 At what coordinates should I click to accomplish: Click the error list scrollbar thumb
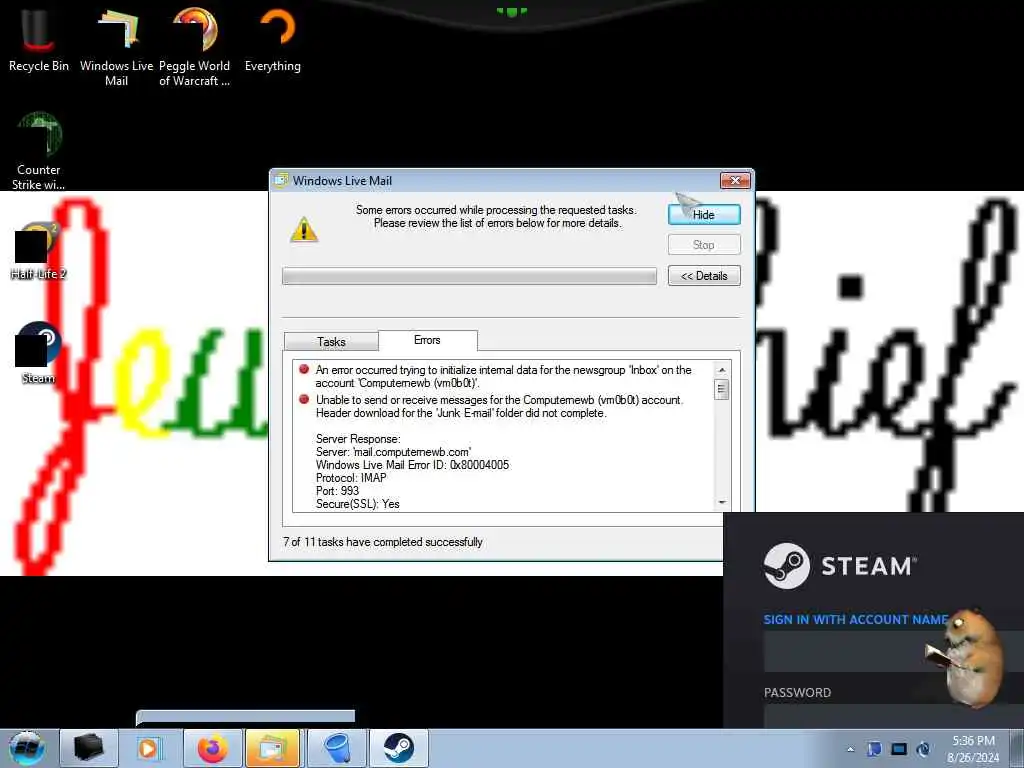coord(722,389)
